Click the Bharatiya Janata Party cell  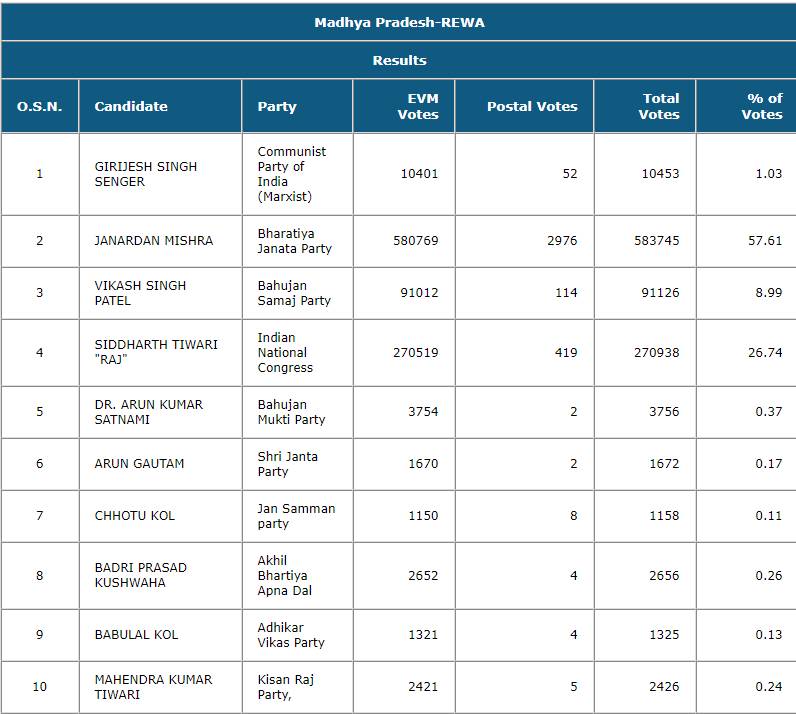point(294,241)
